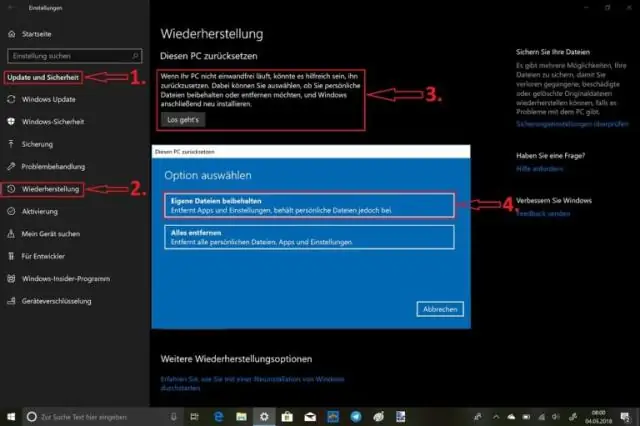Screen dimensions: 640x426
Task: Open the Windows Start menu
Action: tap(10, 415)
